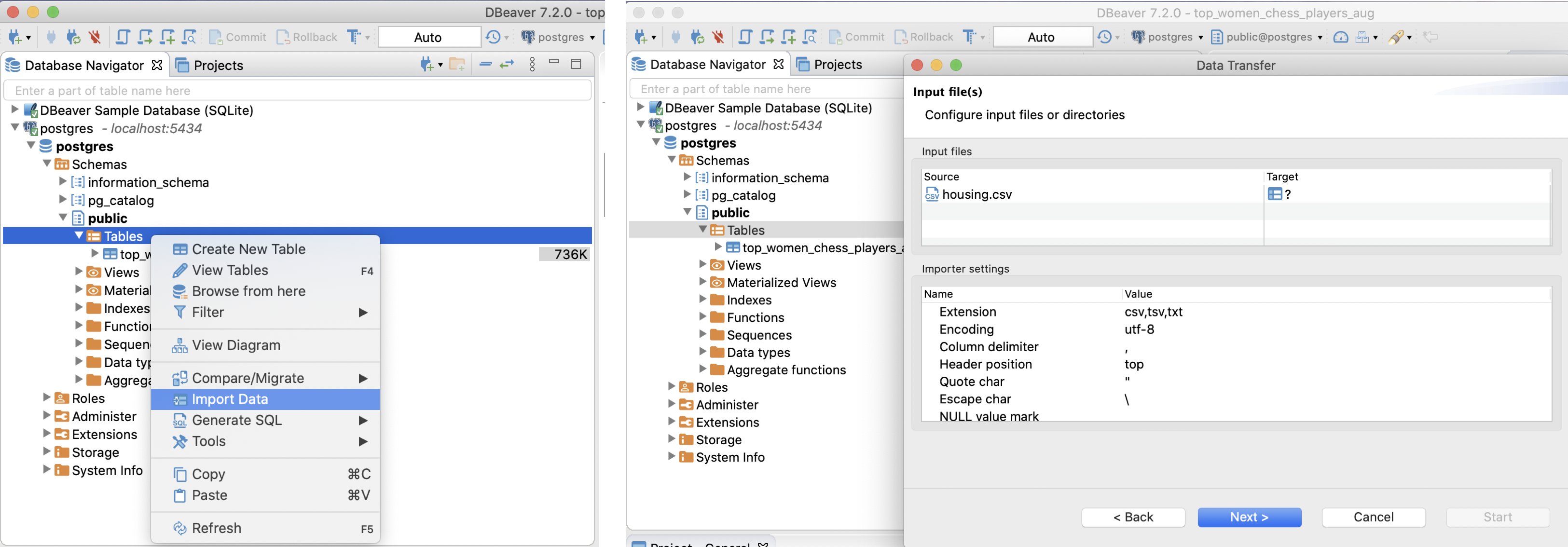Switch to the Projects tab on left
Image resolution: width=1568 pixels, height=547 pixels.
[x=210, y=65]
